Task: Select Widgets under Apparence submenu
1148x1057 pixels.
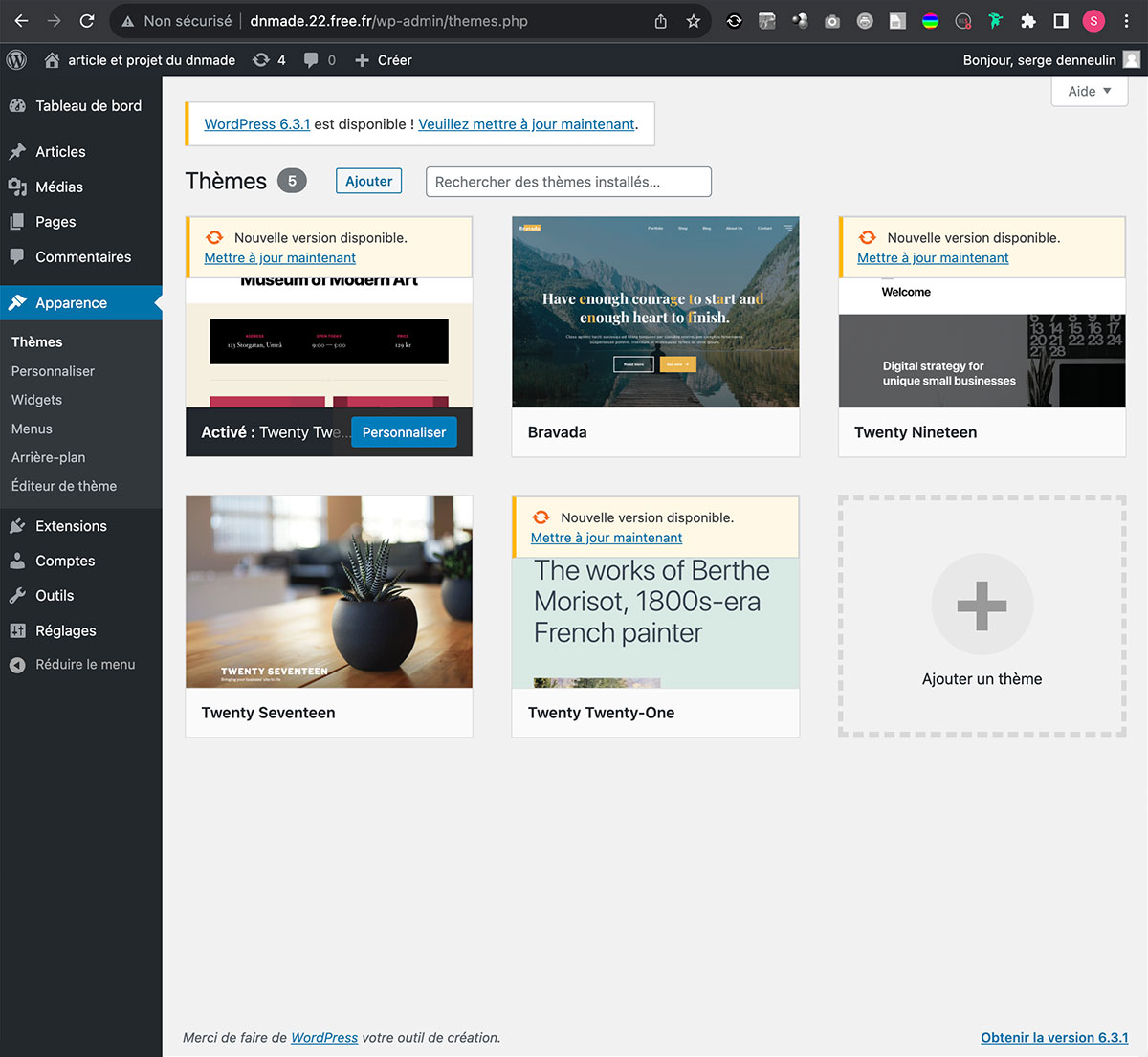Action: coord(36,400)
